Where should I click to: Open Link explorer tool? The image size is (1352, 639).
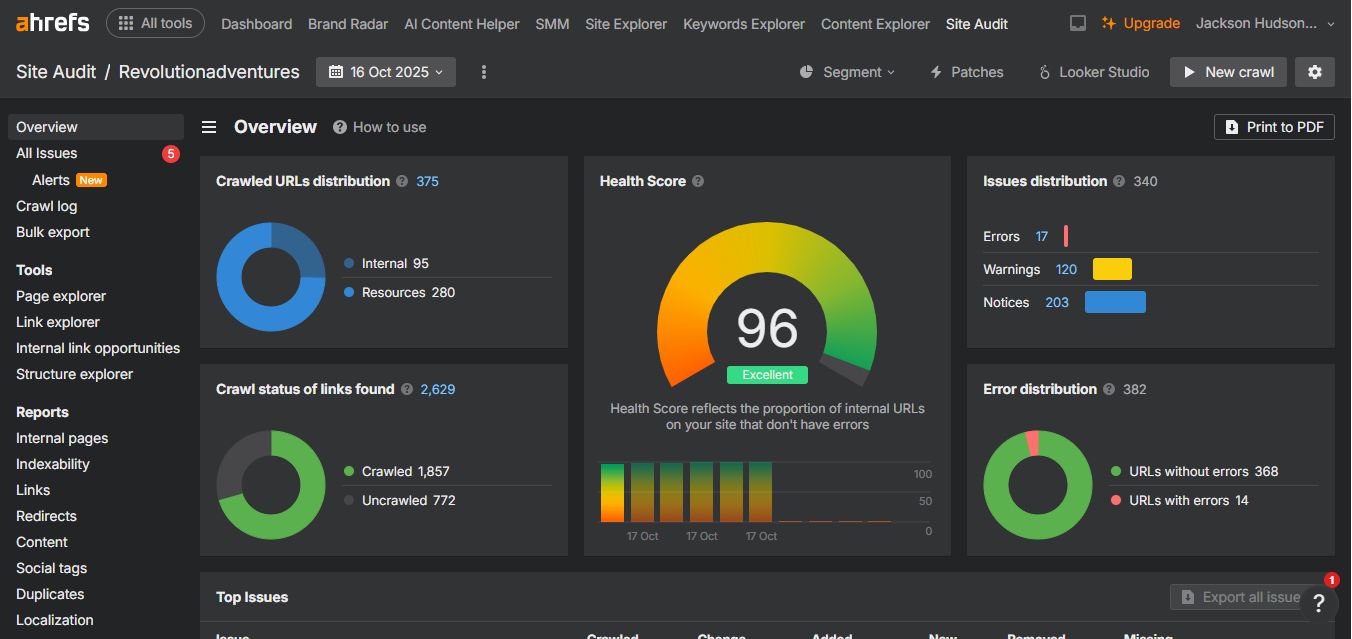click(58, 322)
